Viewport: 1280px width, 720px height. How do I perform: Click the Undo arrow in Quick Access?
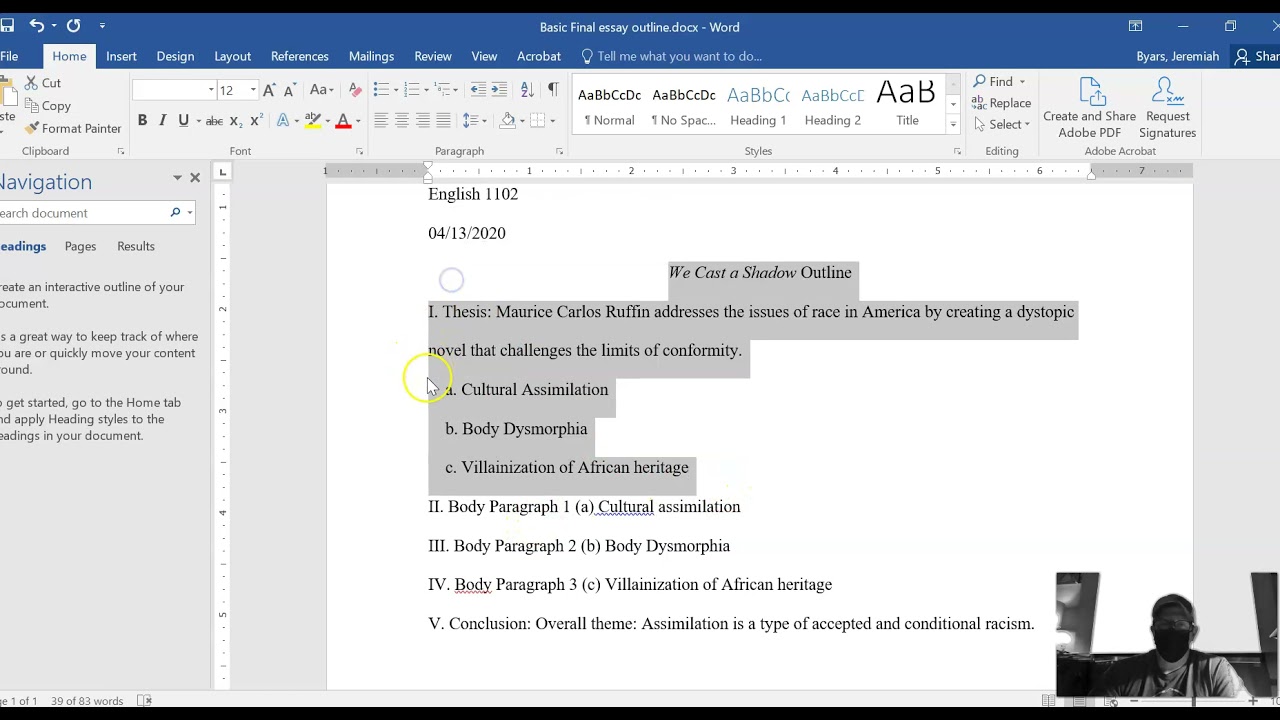coord(36,26)
